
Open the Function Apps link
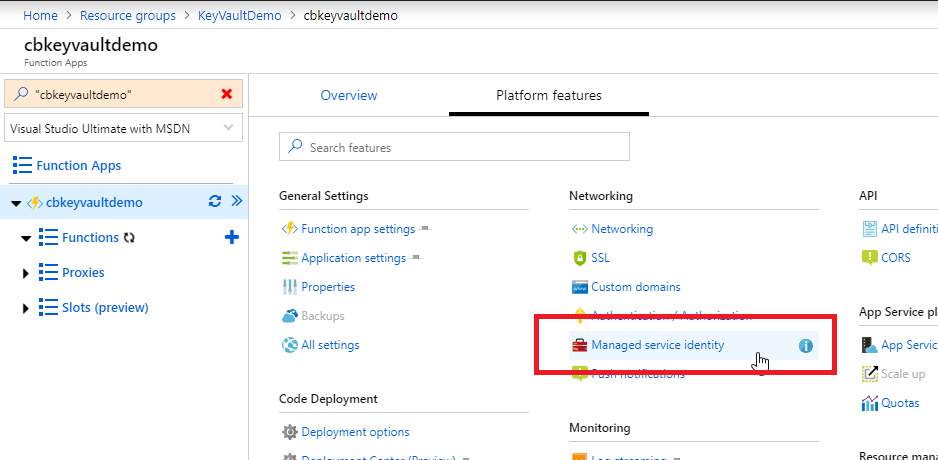tap(78, 166)
